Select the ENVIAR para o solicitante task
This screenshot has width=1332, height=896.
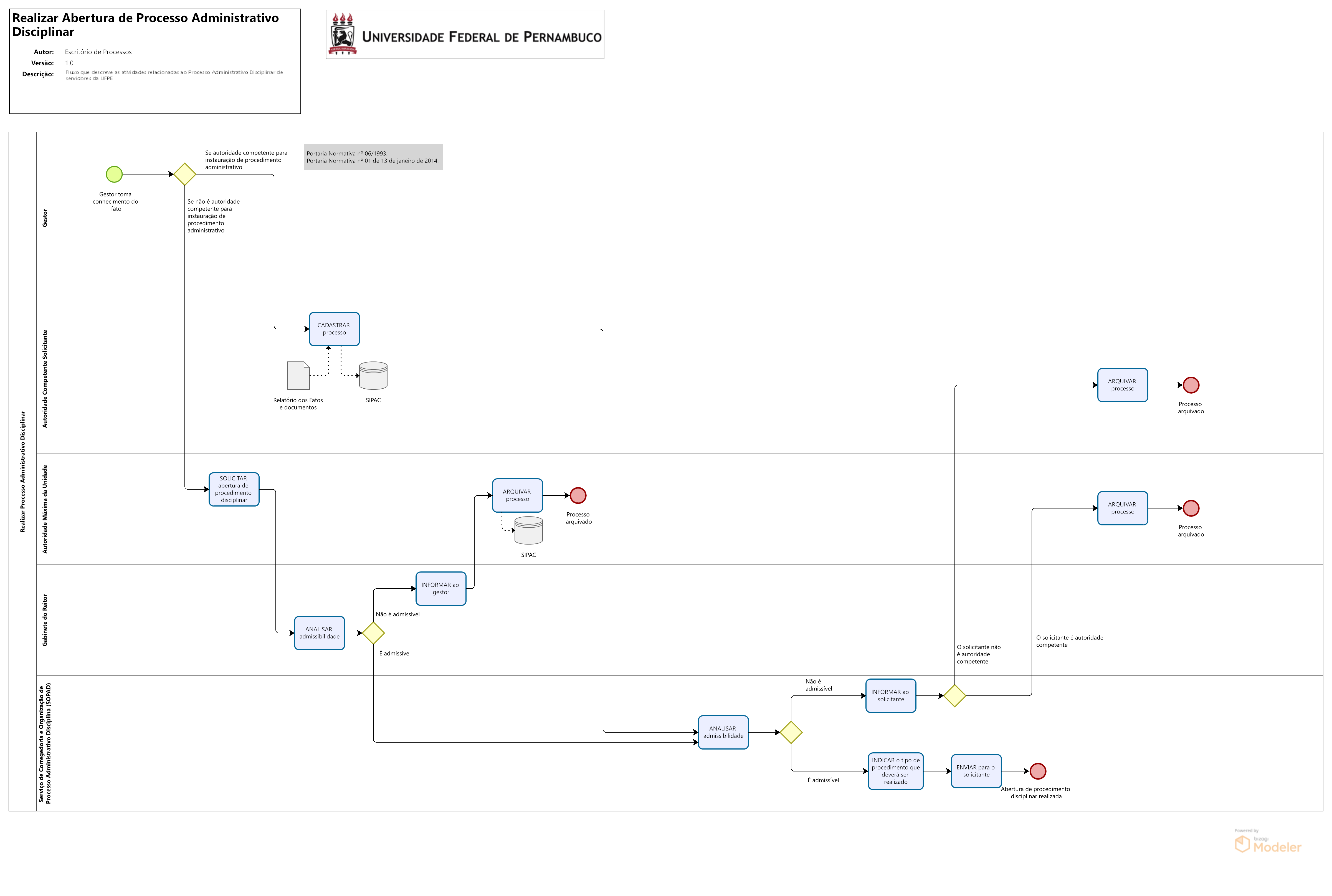[x=976, y=771]
